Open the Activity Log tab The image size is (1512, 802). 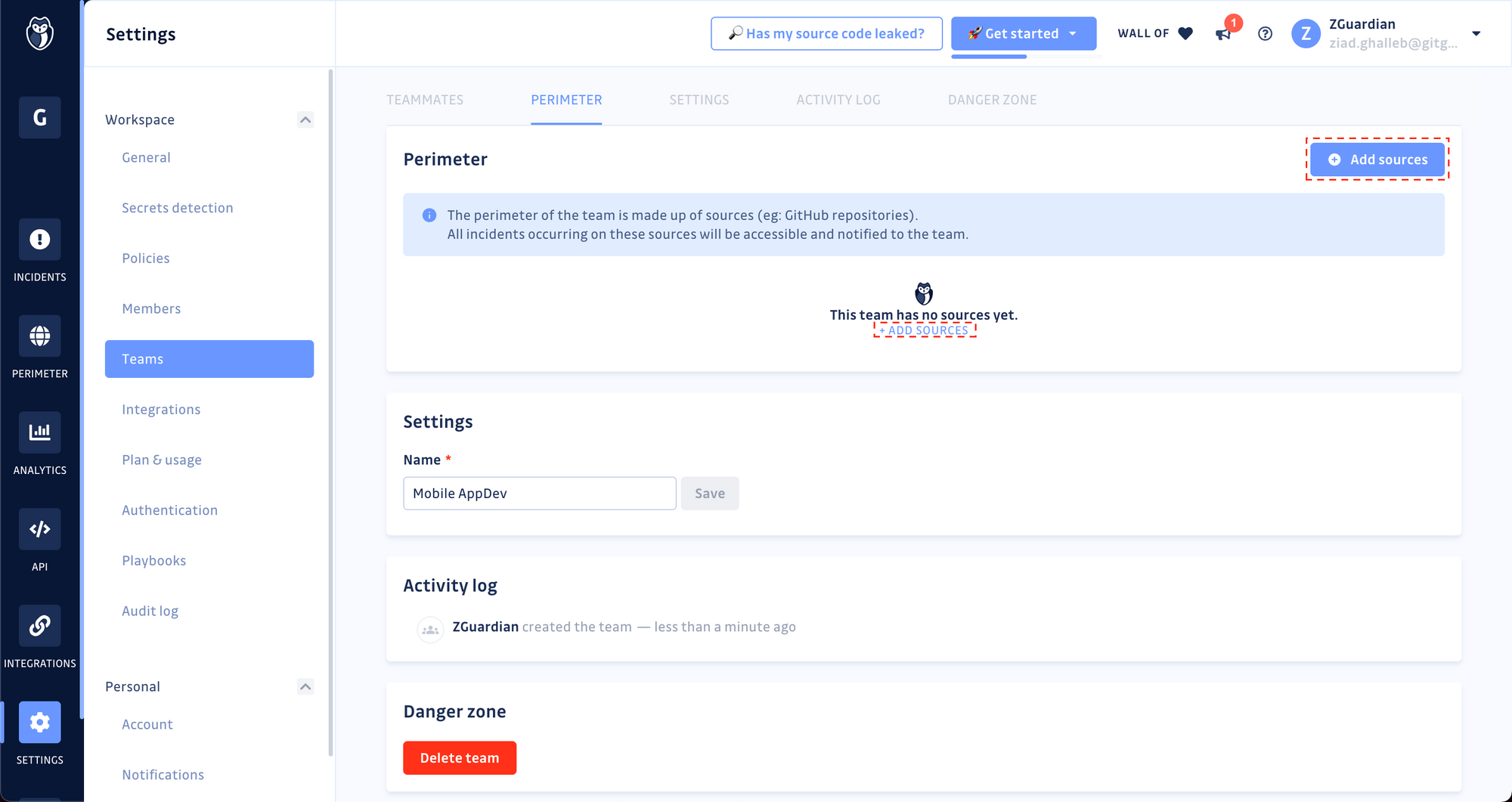click(x=838, y=100)
